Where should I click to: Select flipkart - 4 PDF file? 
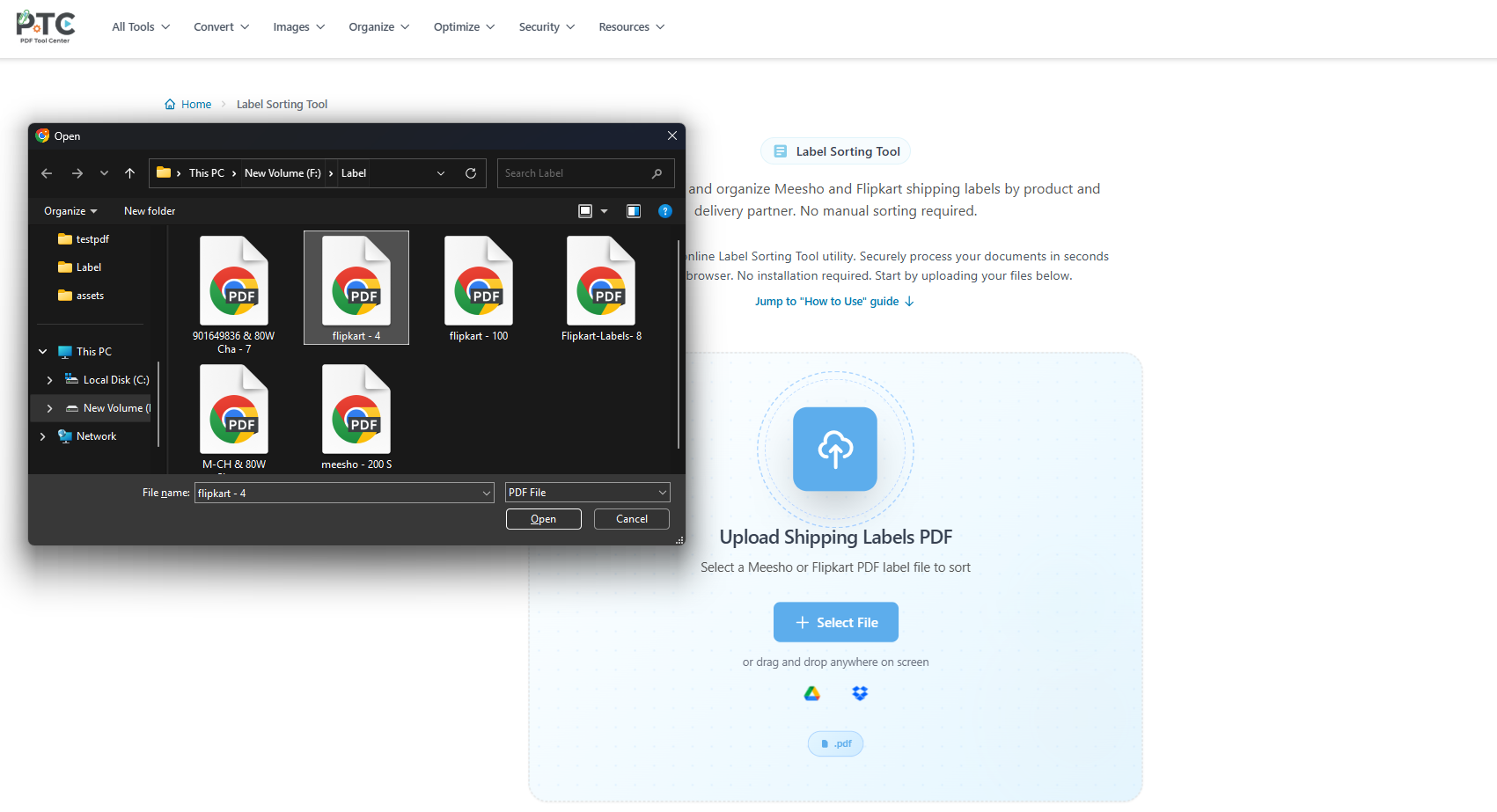[356, 288]
